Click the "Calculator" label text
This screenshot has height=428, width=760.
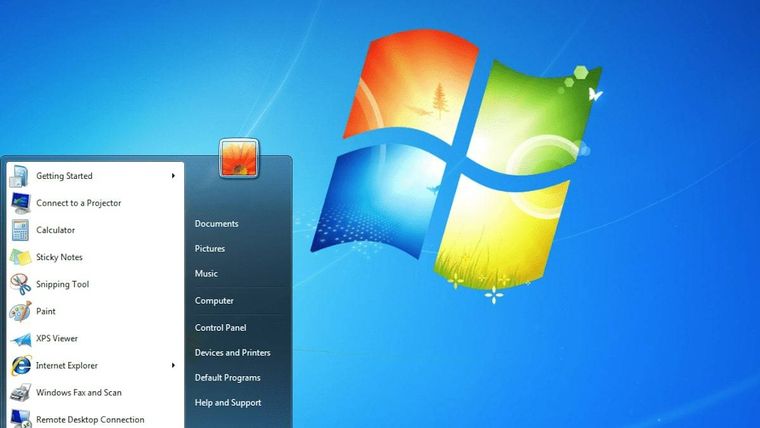tap(55, 230)
